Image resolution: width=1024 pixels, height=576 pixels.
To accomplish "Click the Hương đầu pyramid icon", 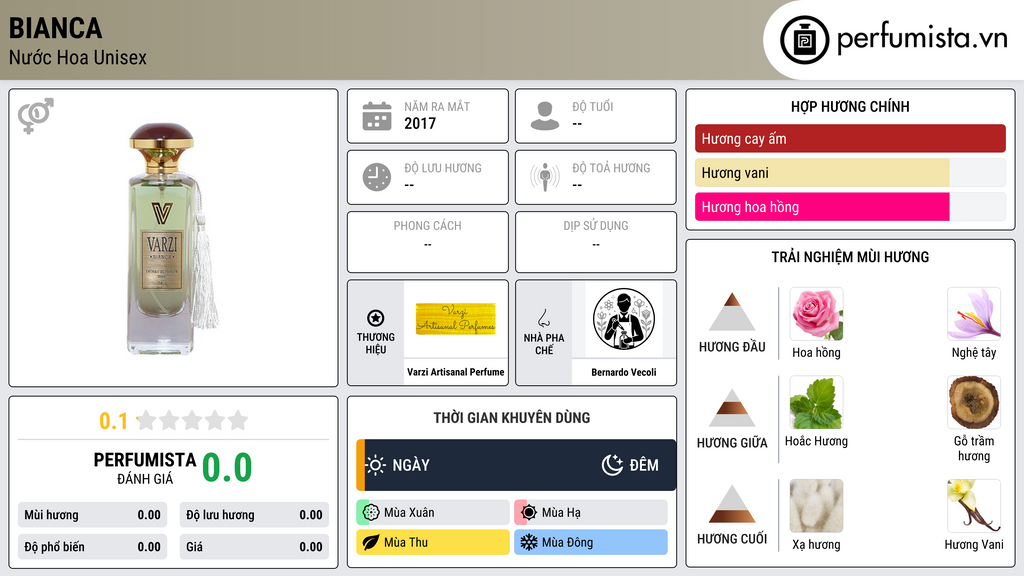I will 732,312.
